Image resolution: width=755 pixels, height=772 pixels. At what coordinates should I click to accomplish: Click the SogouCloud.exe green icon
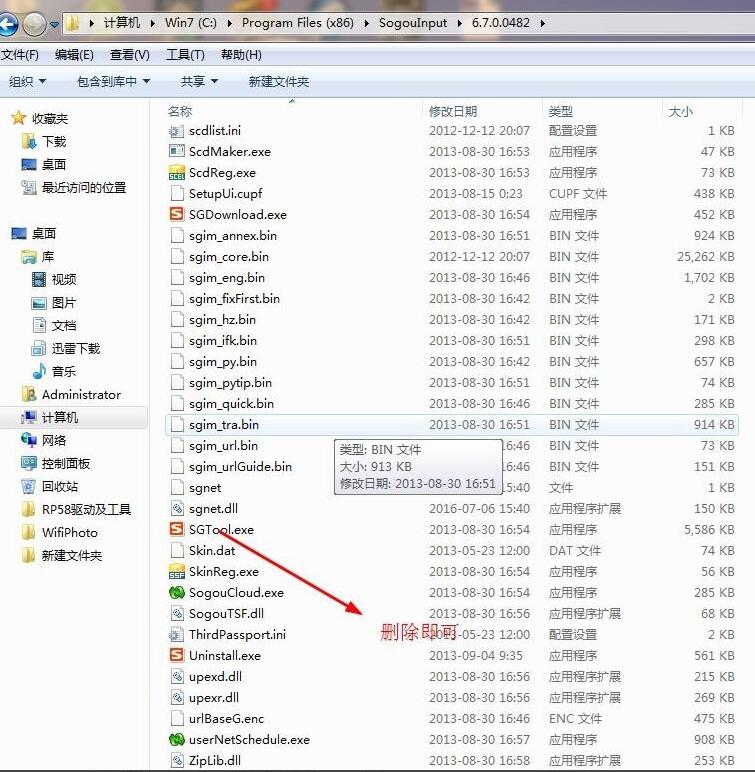[x=176, y=592]
